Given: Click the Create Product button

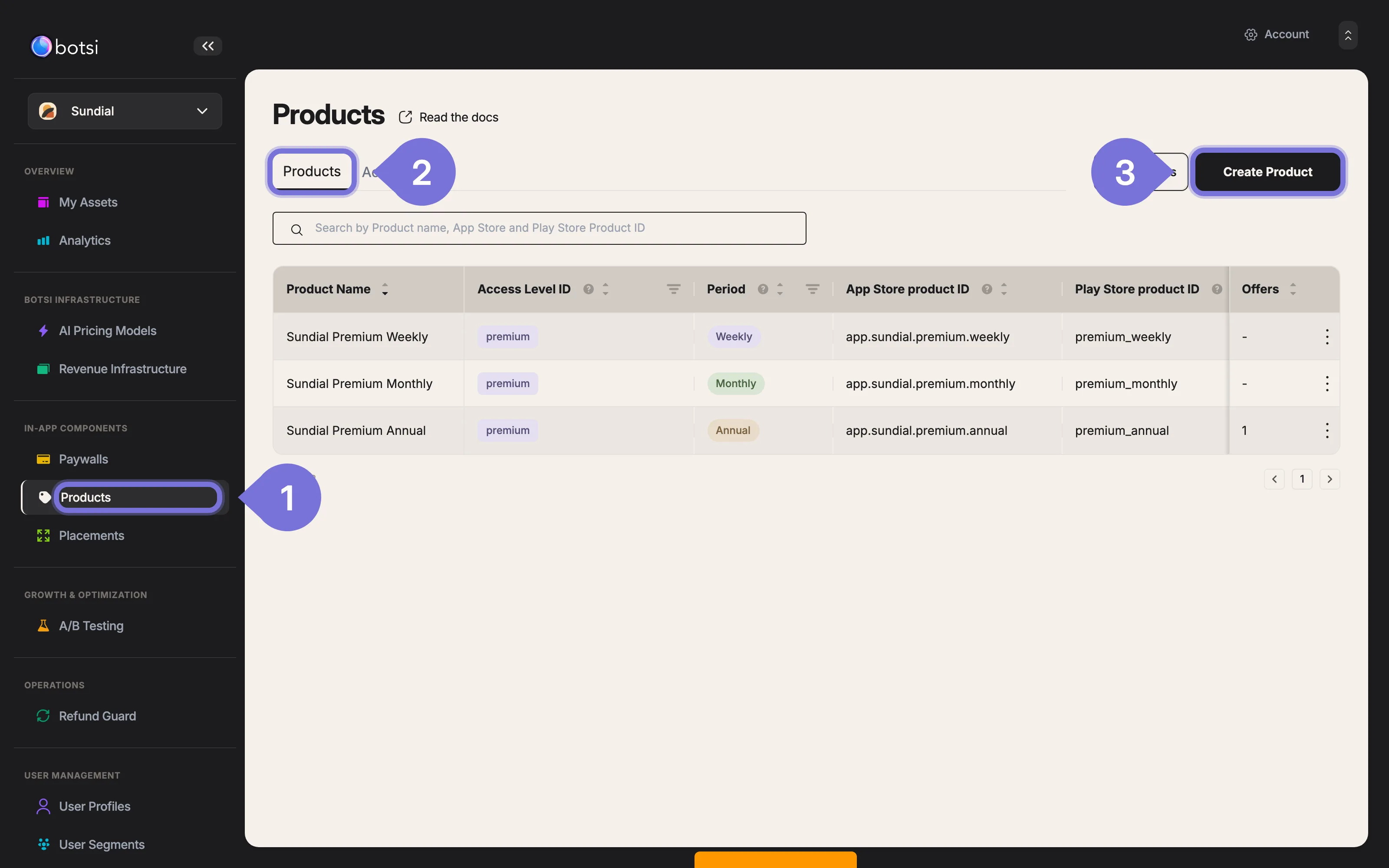Looking at the screenshot, I should [x=1267, y=172].
